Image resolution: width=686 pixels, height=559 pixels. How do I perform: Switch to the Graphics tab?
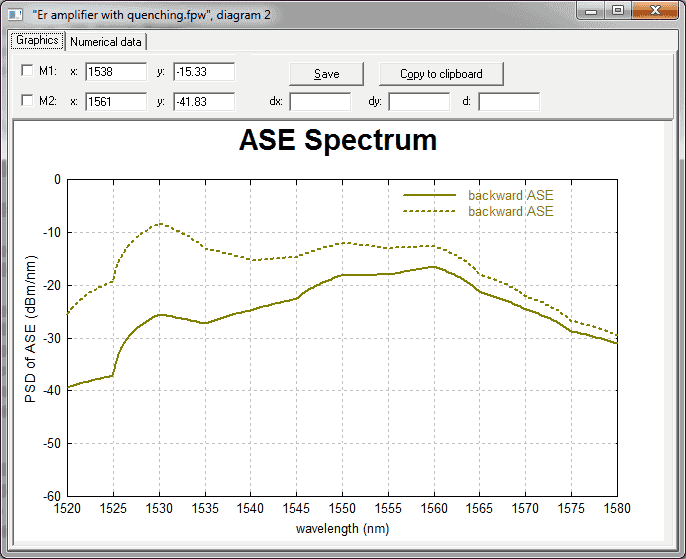37,40
